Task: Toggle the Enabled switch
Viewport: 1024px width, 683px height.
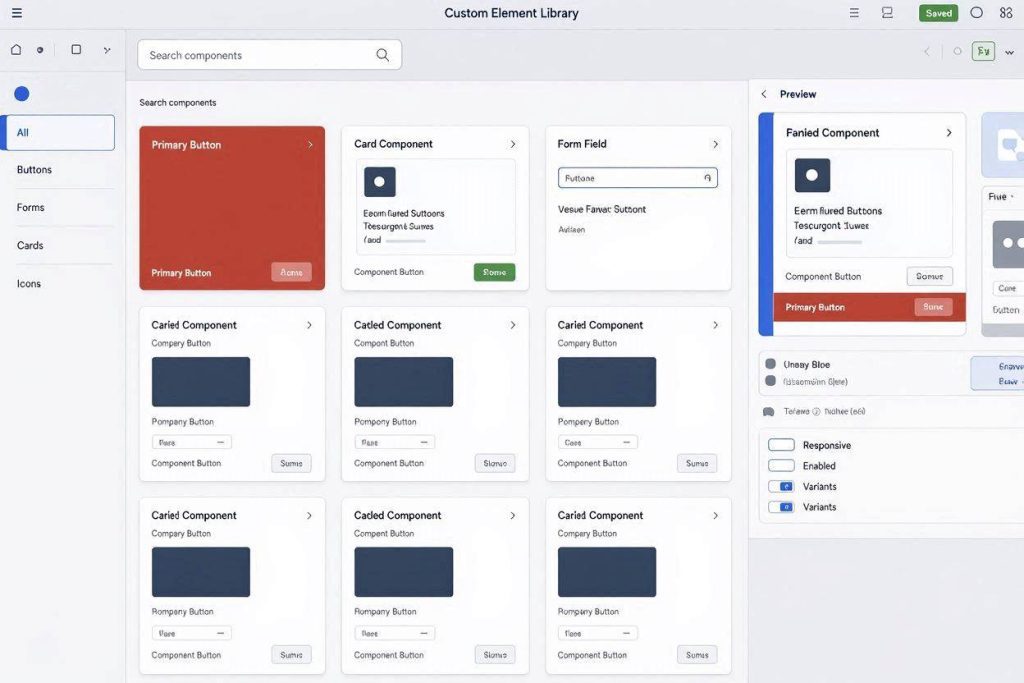Action: pyautogui.click(x=781, y=466)
